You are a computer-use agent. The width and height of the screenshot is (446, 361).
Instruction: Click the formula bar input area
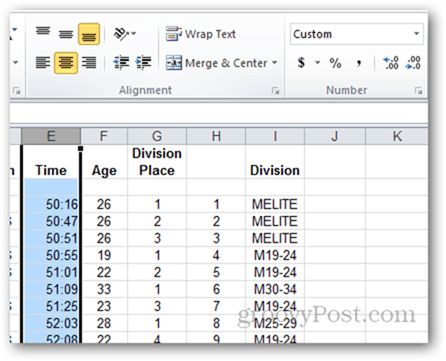[219, 113]
